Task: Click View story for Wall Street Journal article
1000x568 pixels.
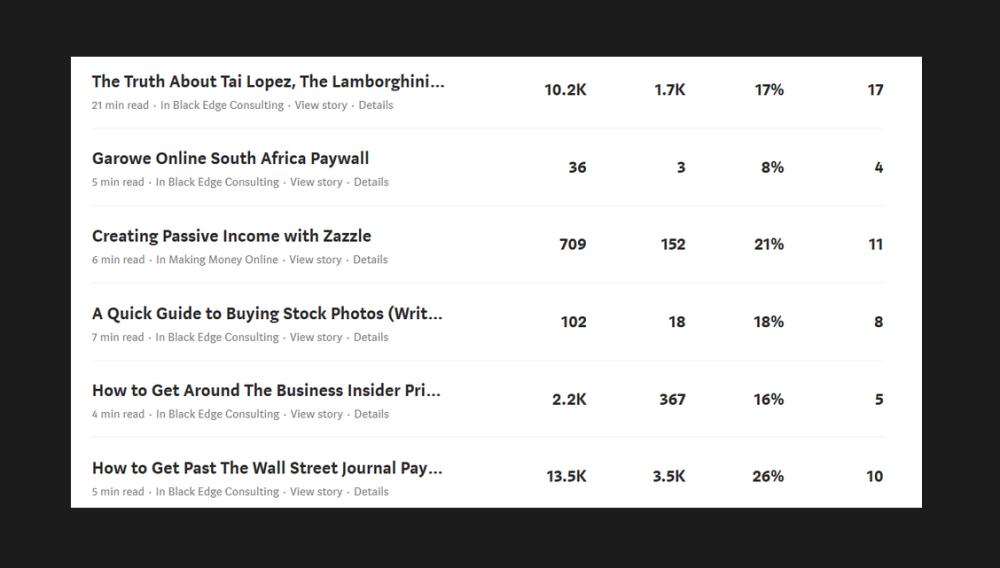Action: click(316, 492)
